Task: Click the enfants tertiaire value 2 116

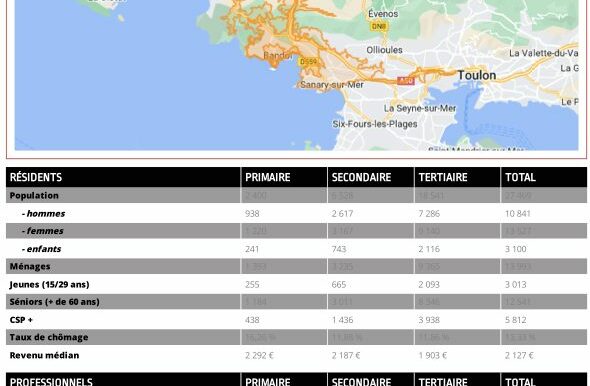Action: [429, 249]
